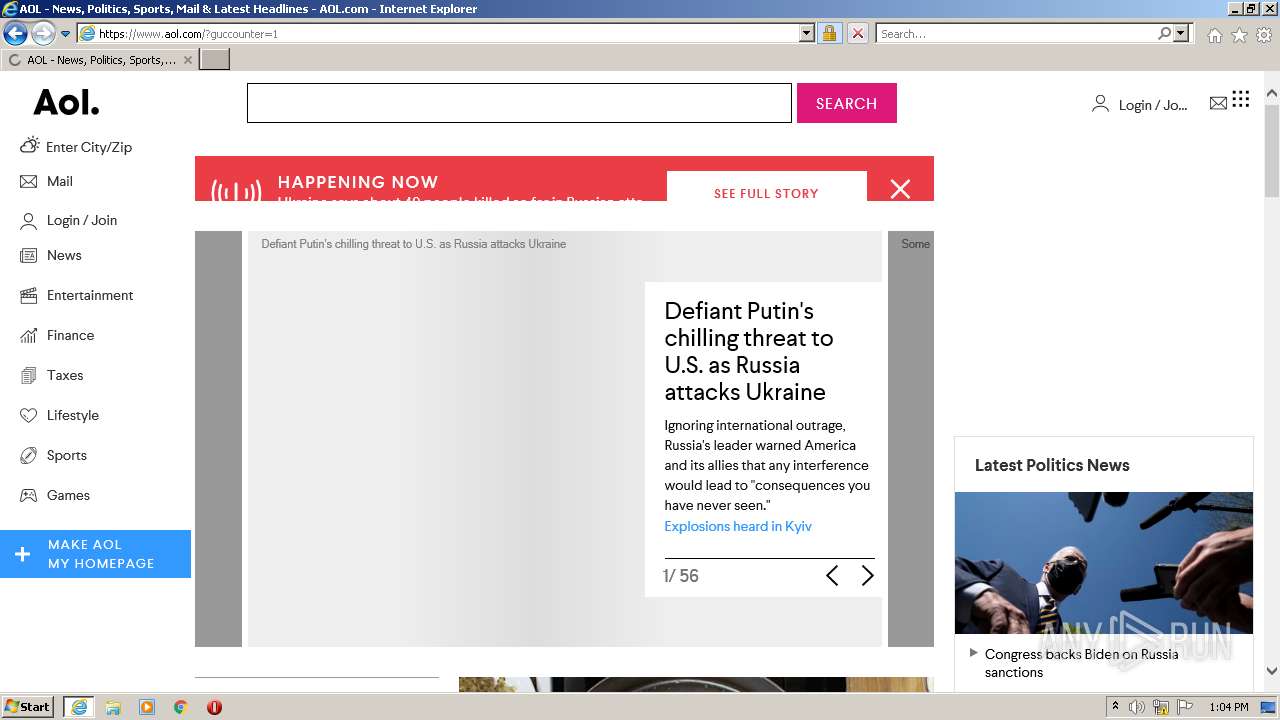
Task: Go to previous slide arrow
Action: (x=832, y=575)
